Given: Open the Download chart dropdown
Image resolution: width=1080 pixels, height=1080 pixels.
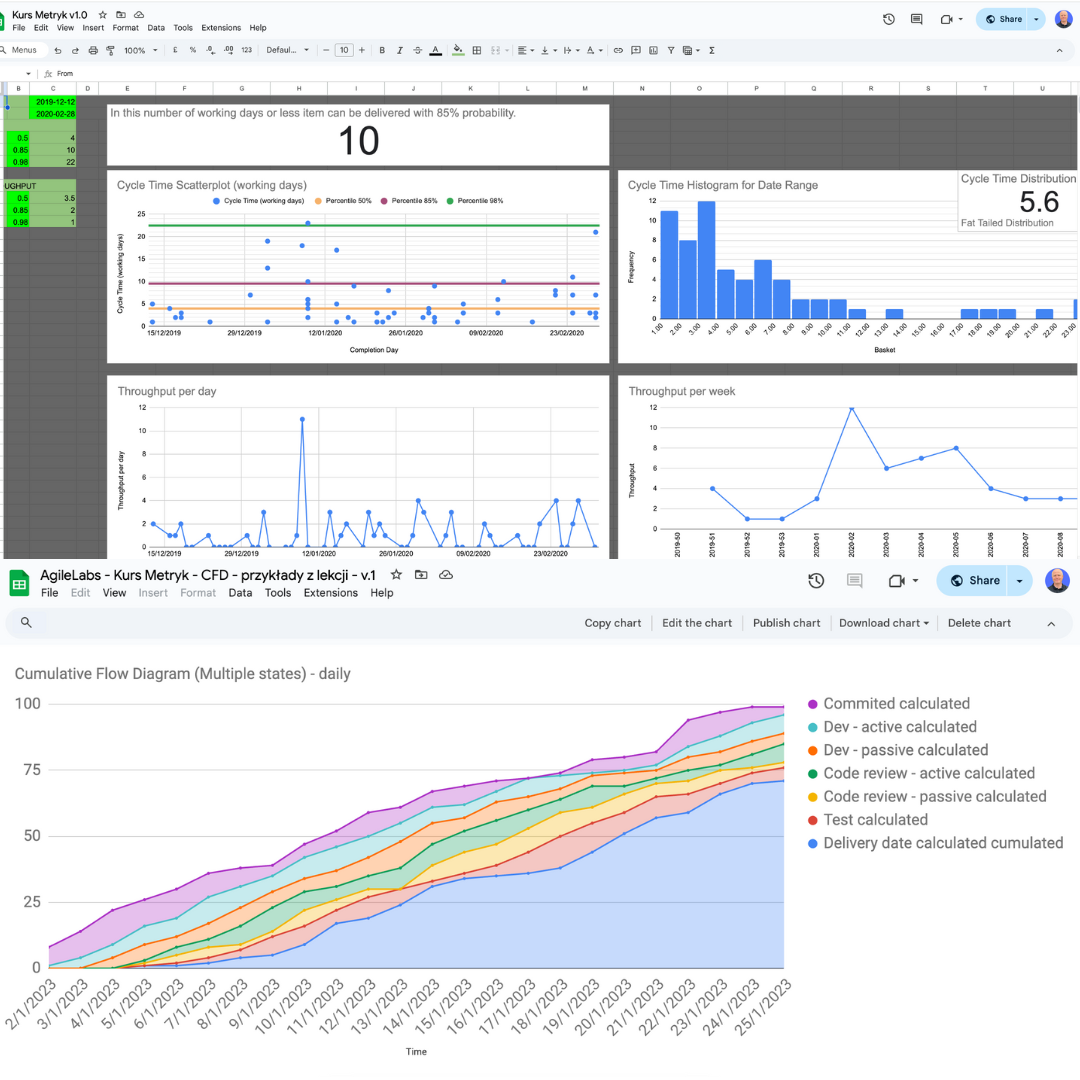Looking at the screenshot, I should pyautogui.click(x=883, y=622).
